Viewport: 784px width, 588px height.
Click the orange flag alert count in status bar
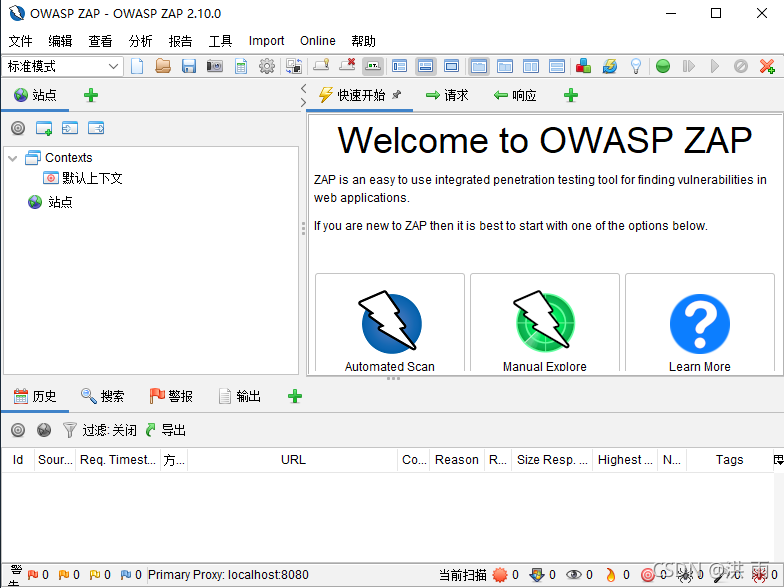point(69,574)
